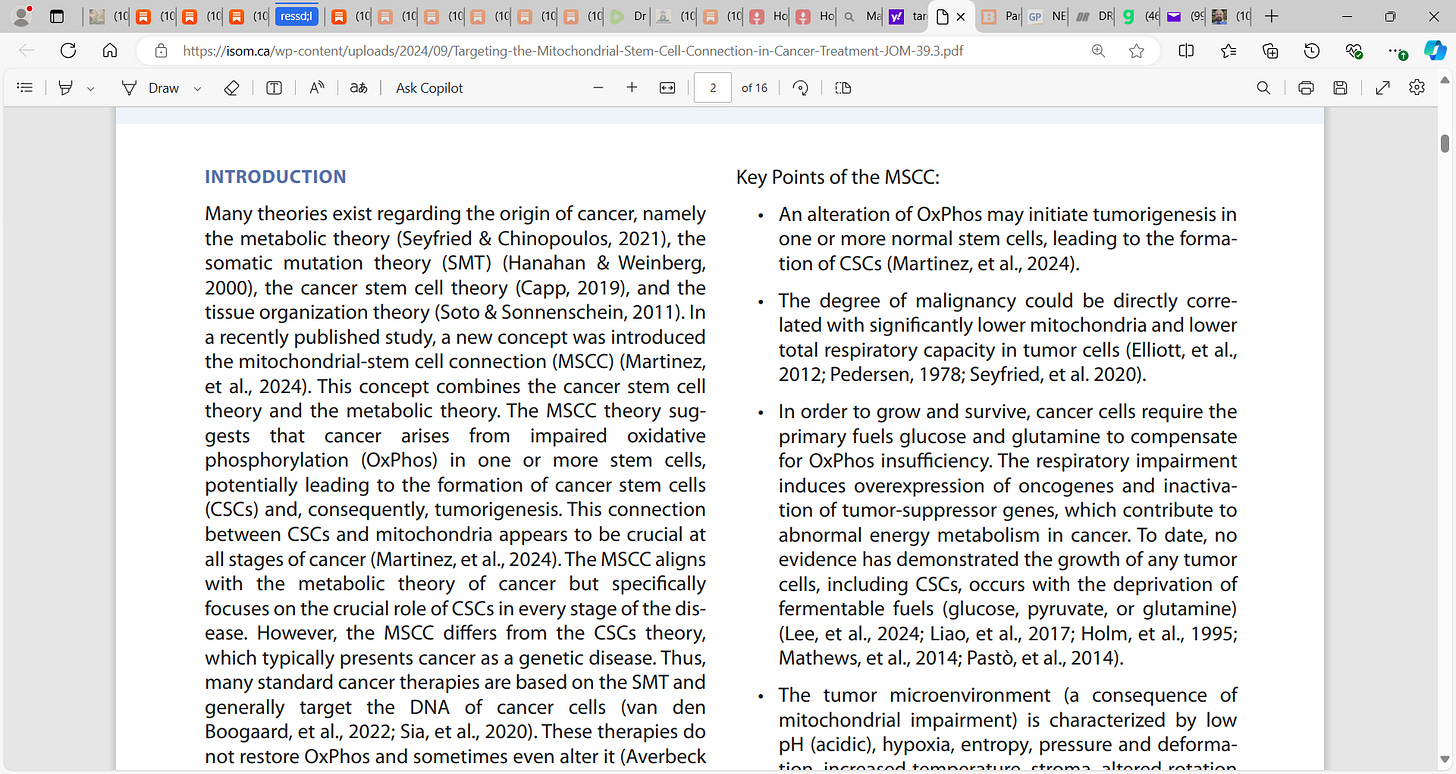
Task: Open the Draw tool options dropdown arrow
Action: (x=197, y=88)
